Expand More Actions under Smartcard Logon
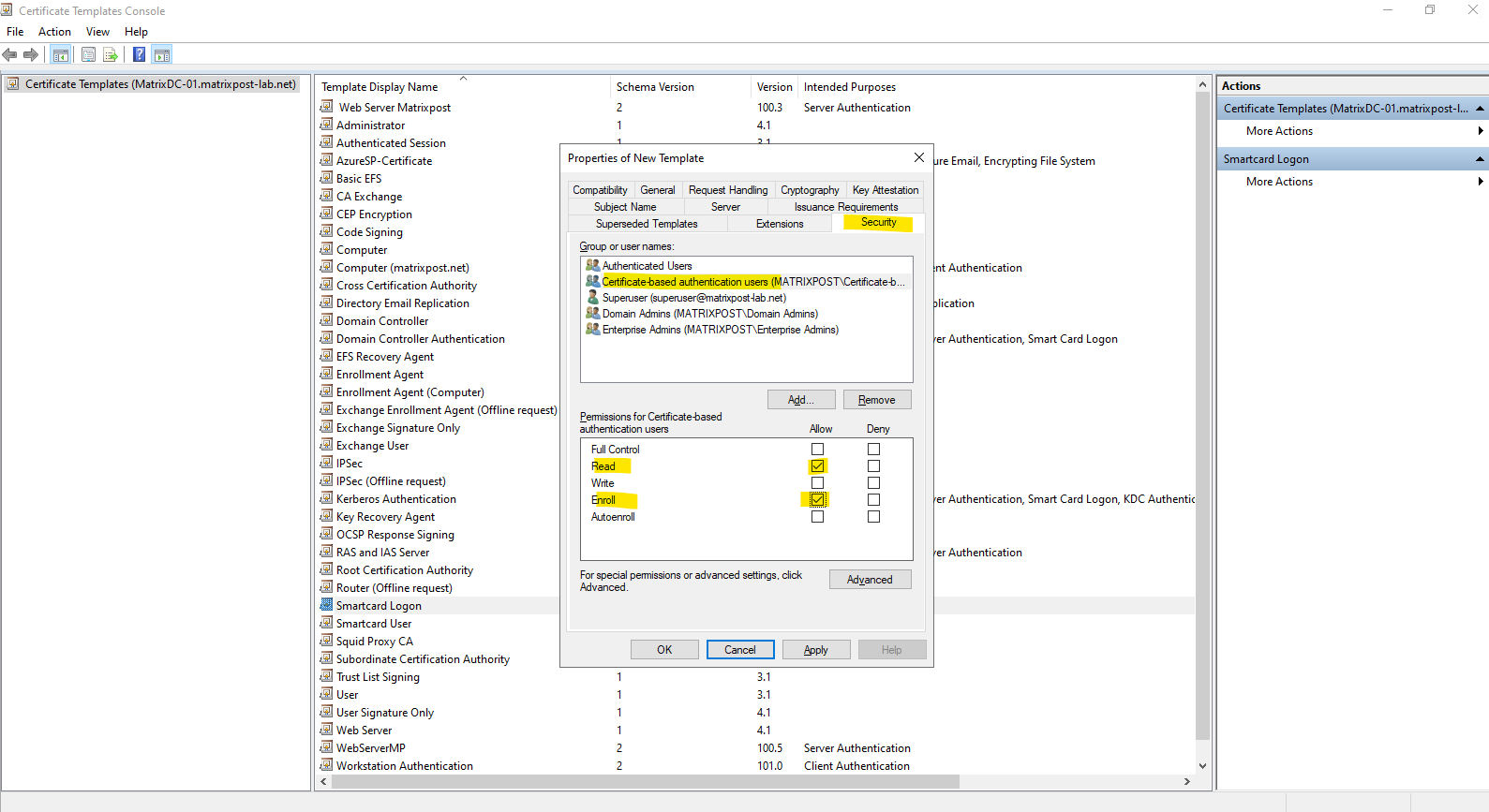 (x=1480, y=182)
